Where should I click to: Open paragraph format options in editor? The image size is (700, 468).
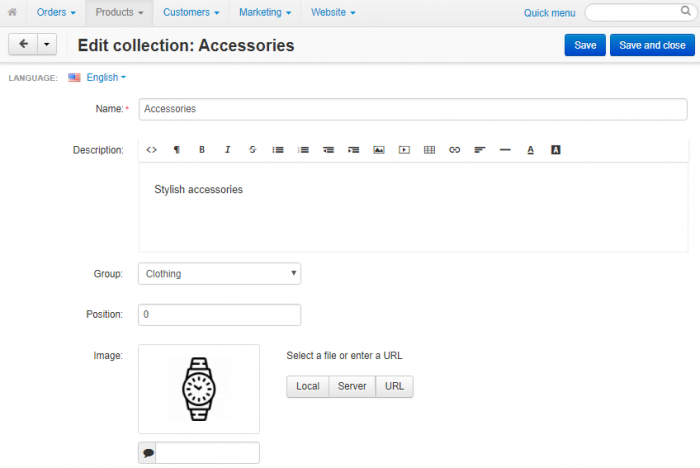coord(177,150)
